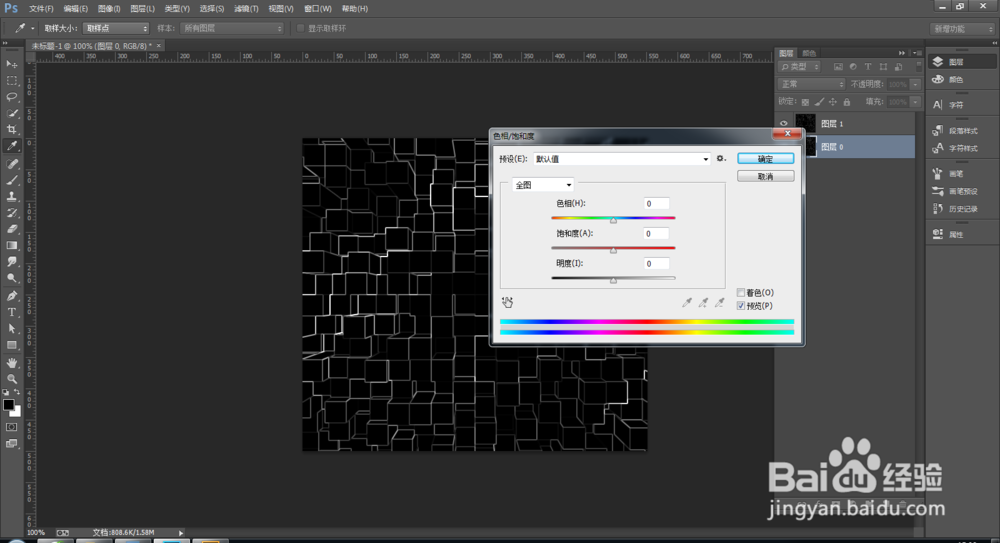Select the Move tool

coord(11,64)
